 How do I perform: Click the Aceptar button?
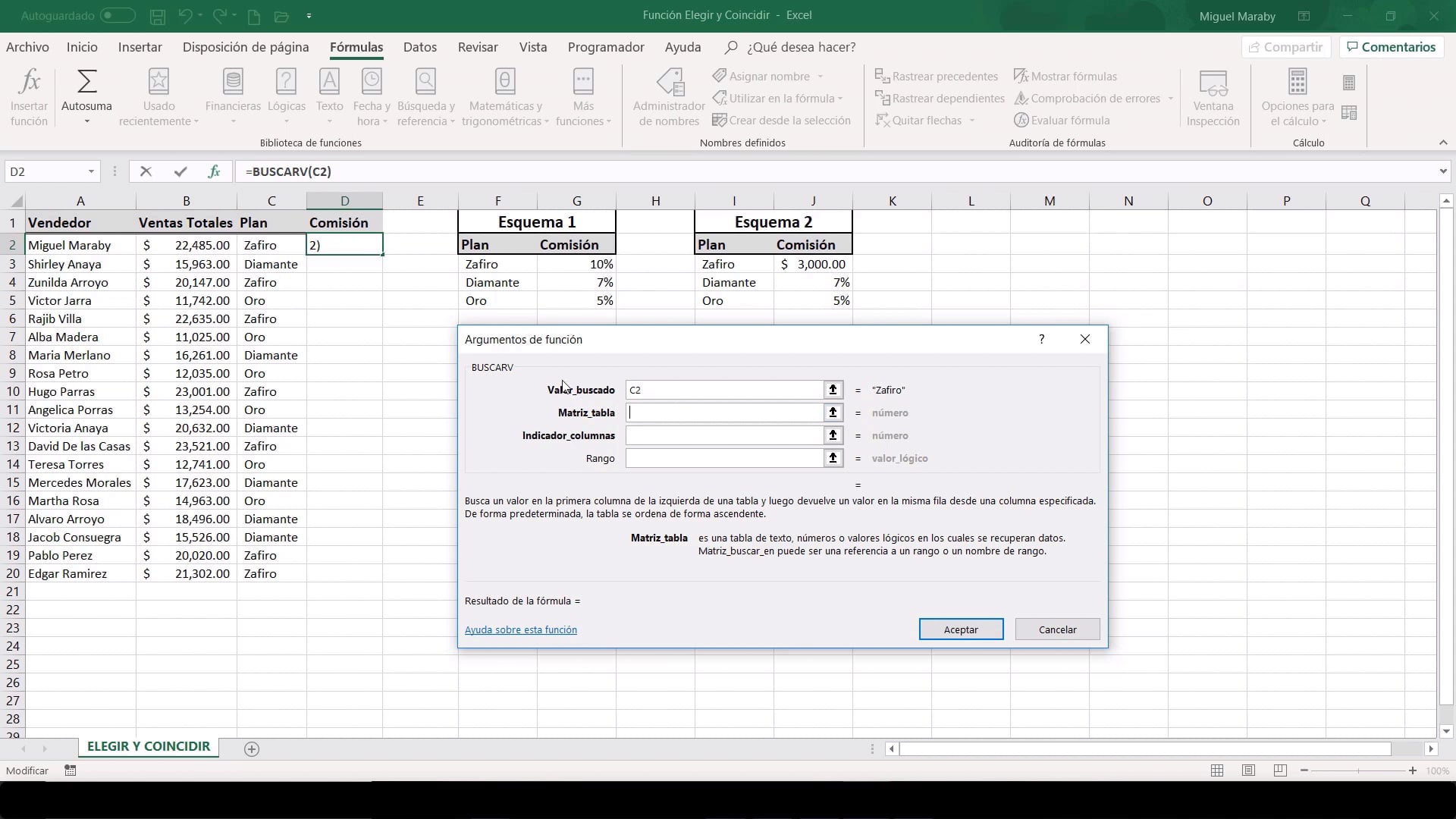pos(960,629)
